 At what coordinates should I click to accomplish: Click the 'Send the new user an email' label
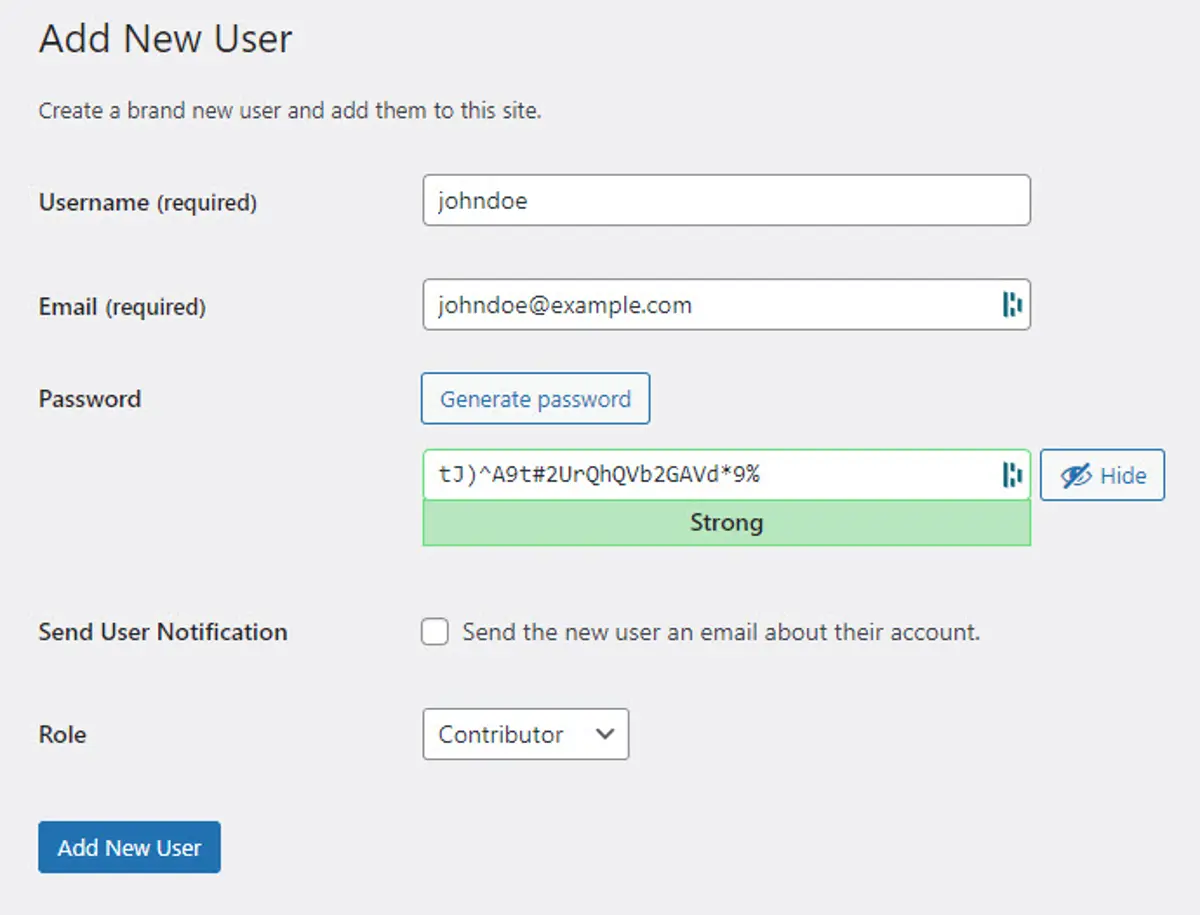(x=720, y=632)
